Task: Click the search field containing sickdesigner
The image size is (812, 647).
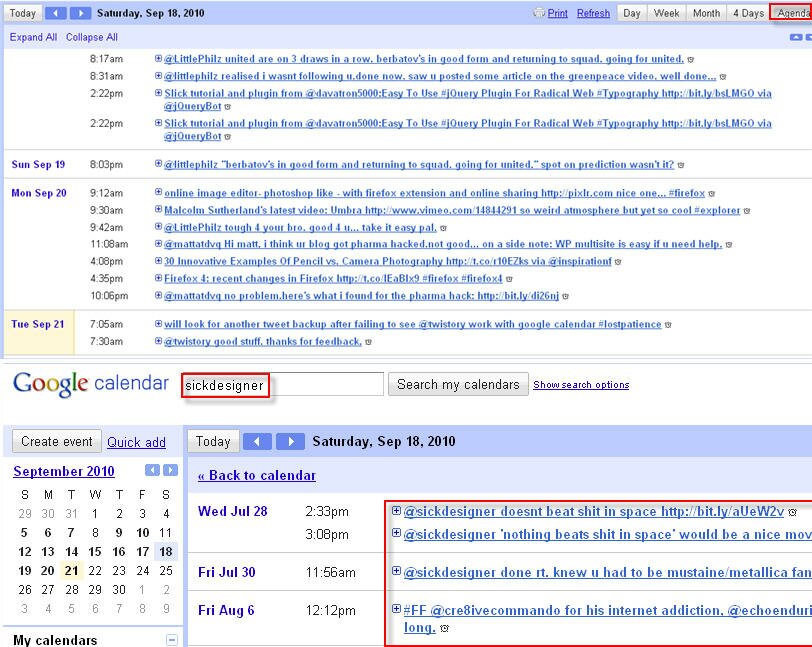Action: click(x=282, y=384)
